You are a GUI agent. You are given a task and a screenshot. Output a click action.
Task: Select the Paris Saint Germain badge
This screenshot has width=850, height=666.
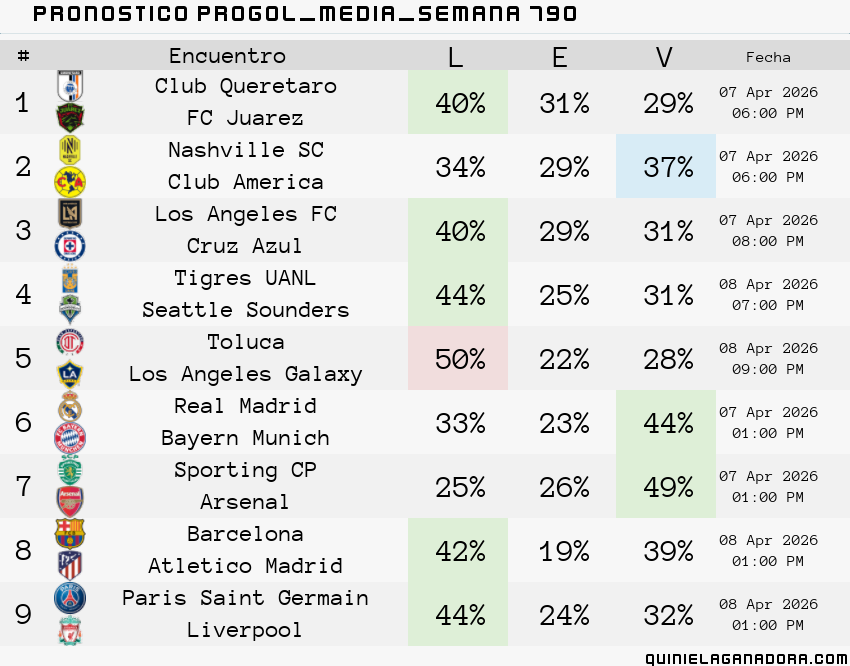click(x=70, y=598)
